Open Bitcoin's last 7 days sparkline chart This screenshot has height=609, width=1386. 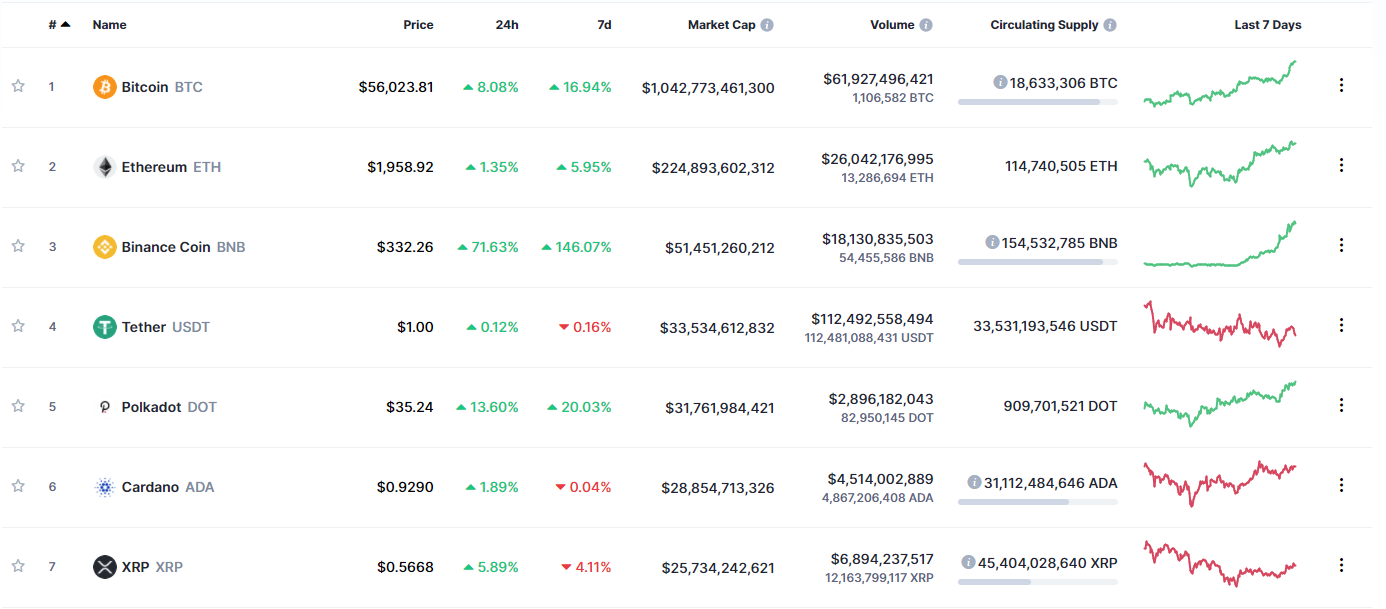[x=1220, y=84]
